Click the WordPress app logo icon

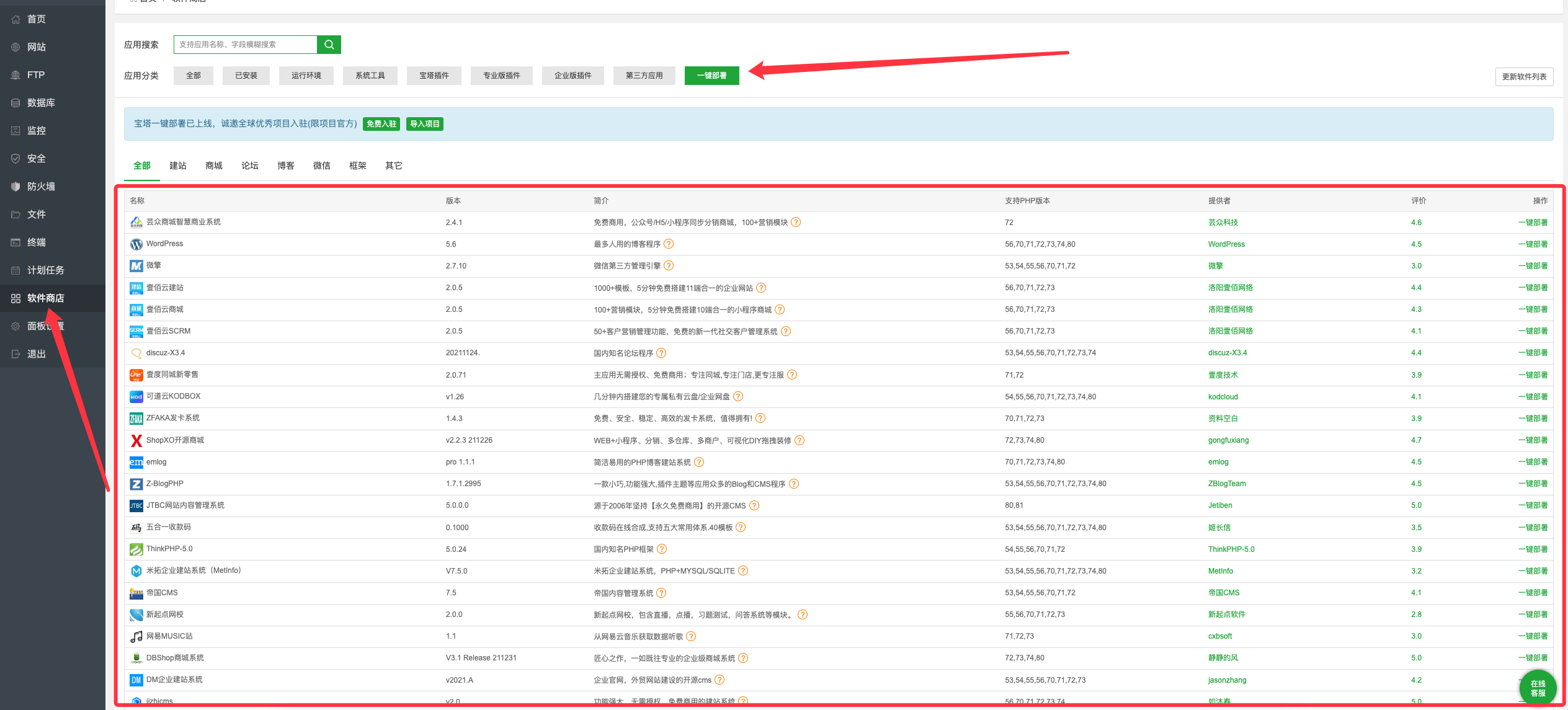tap(136, 244)
